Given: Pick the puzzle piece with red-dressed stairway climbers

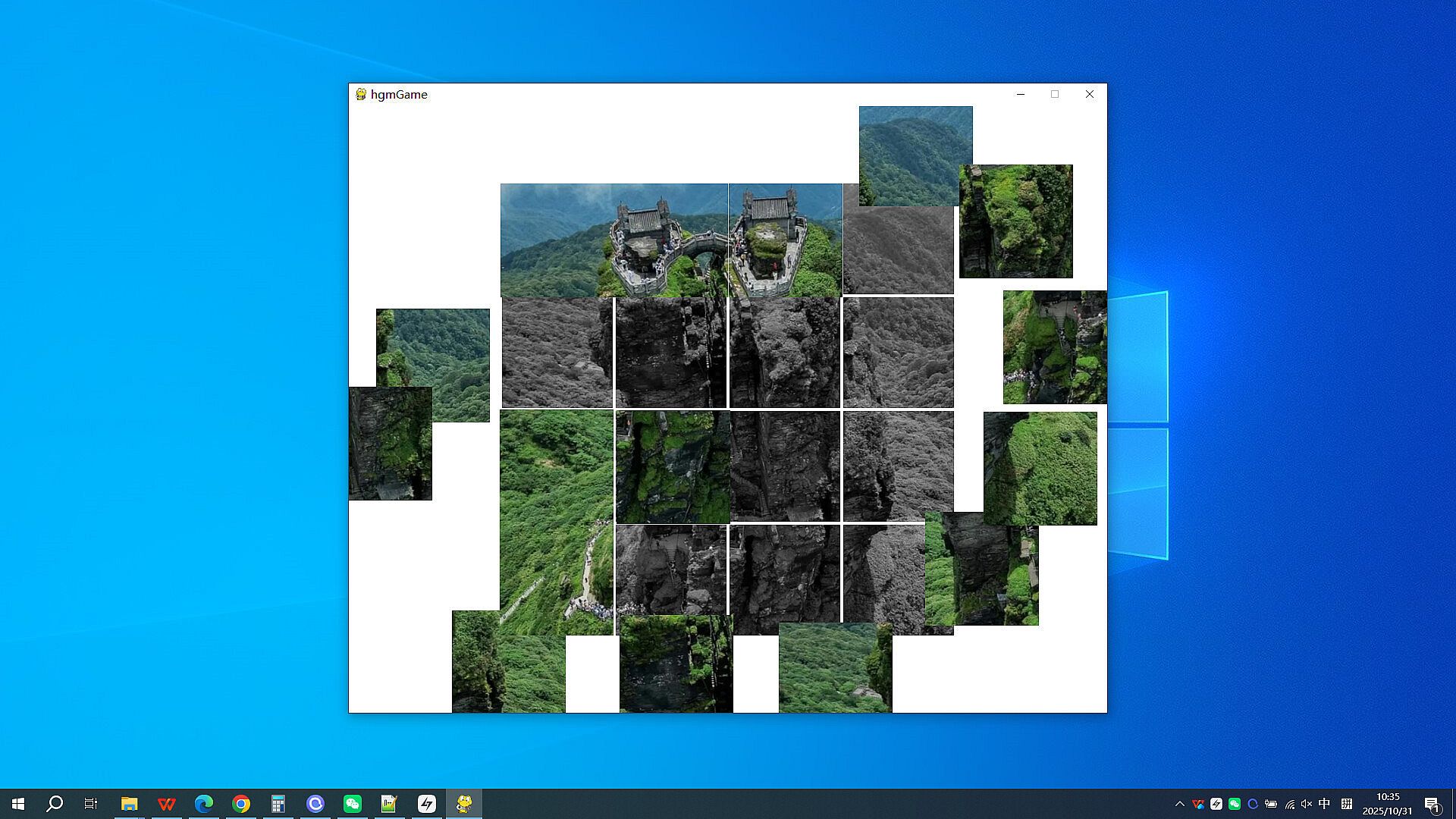Looking at the screenshot, I should (1054, 347).
